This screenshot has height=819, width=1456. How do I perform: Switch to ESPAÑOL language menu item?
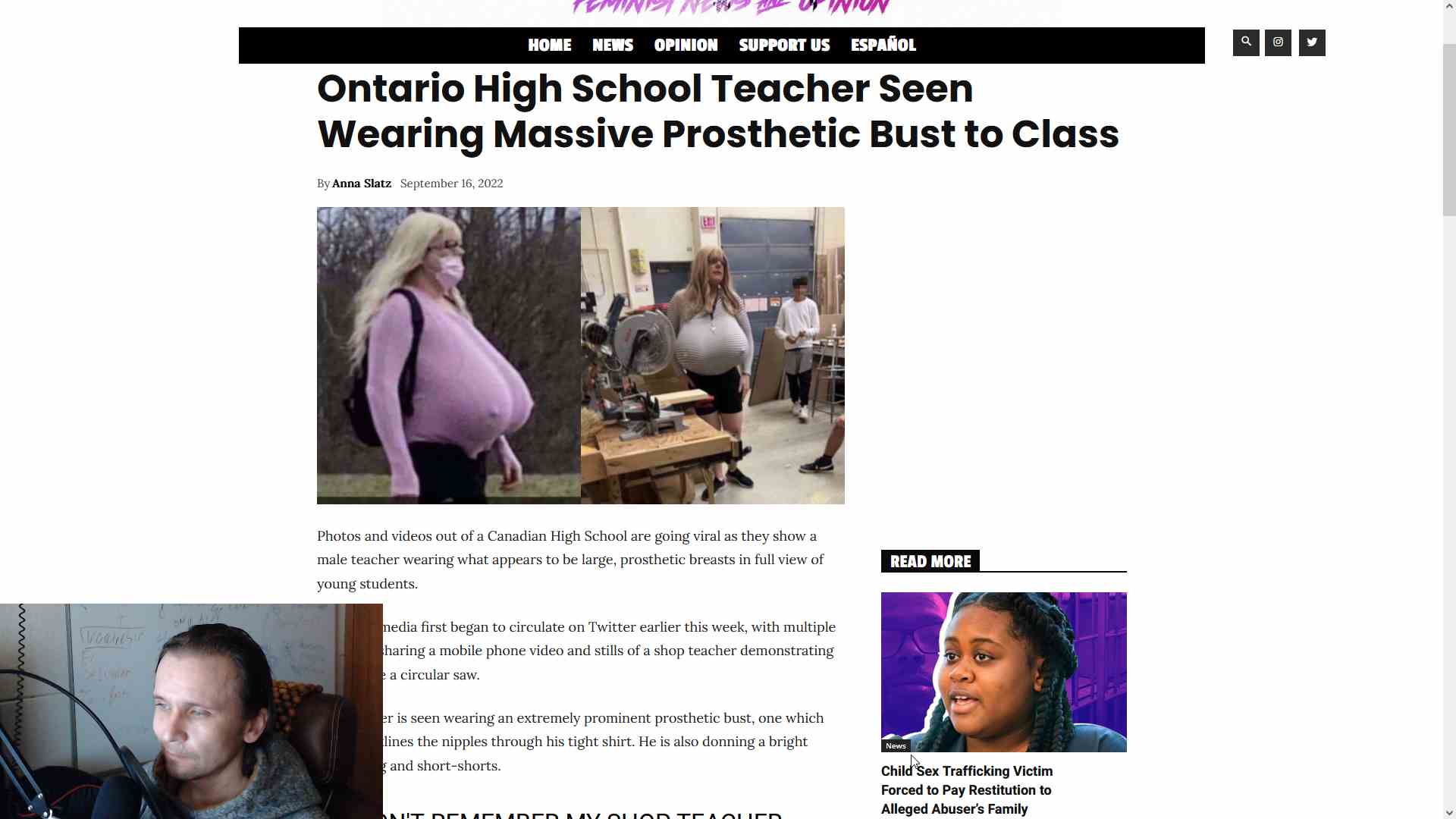pos(883,45)
